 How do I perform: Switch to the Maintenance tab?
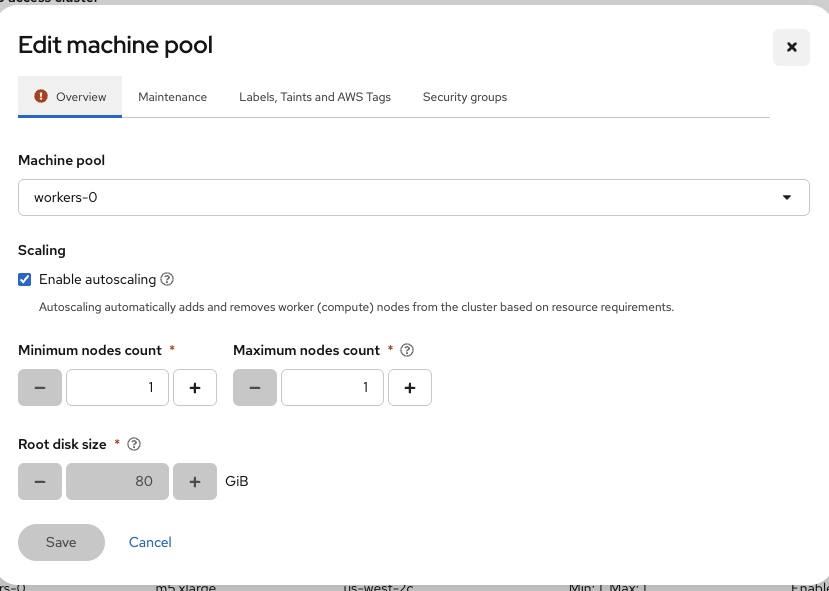pyautogui.click(x=172, y=97)
